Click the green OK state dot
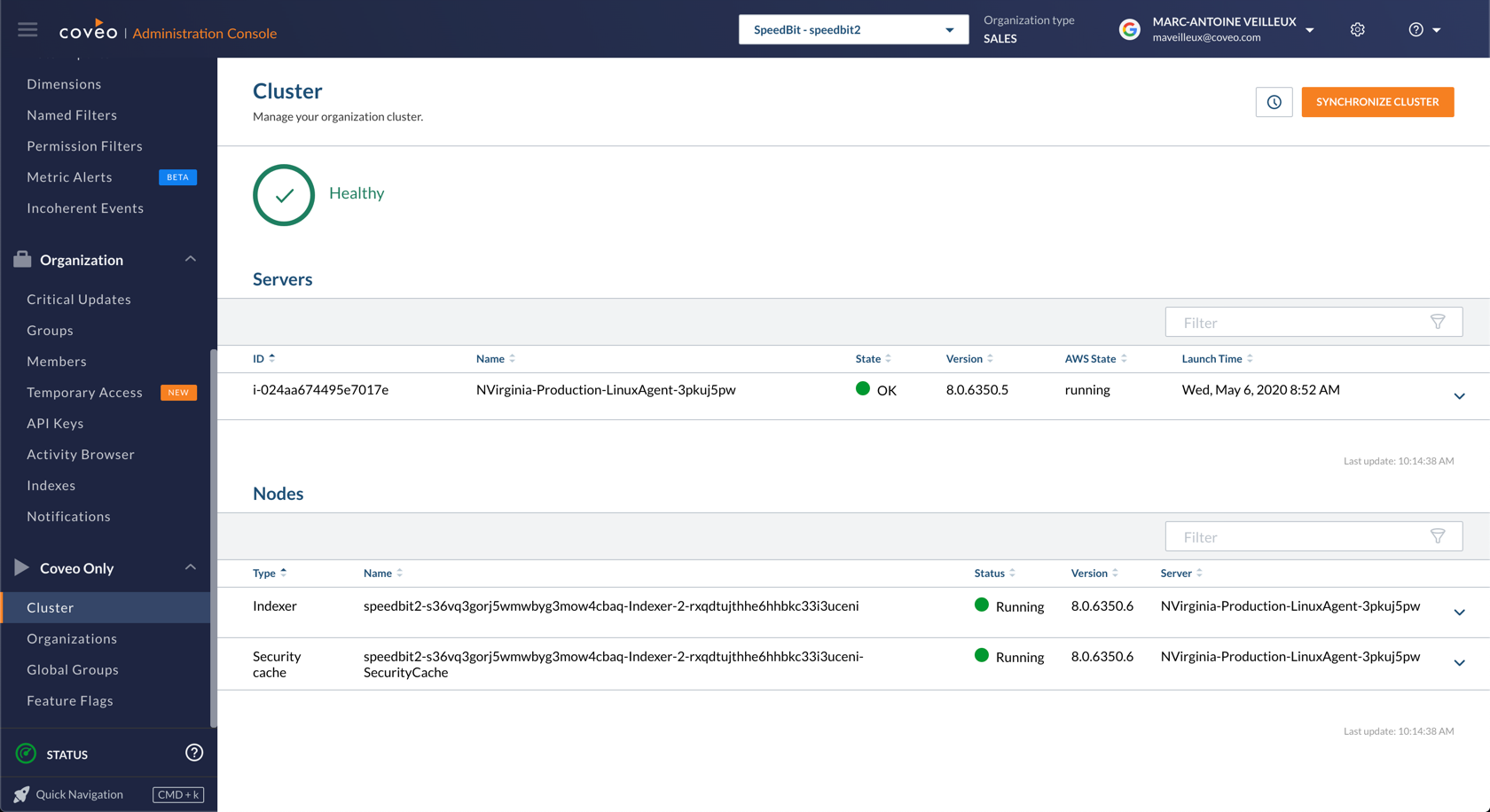Image resolution: width=1490 pixels, height=812 pixels. click(862, 388)
